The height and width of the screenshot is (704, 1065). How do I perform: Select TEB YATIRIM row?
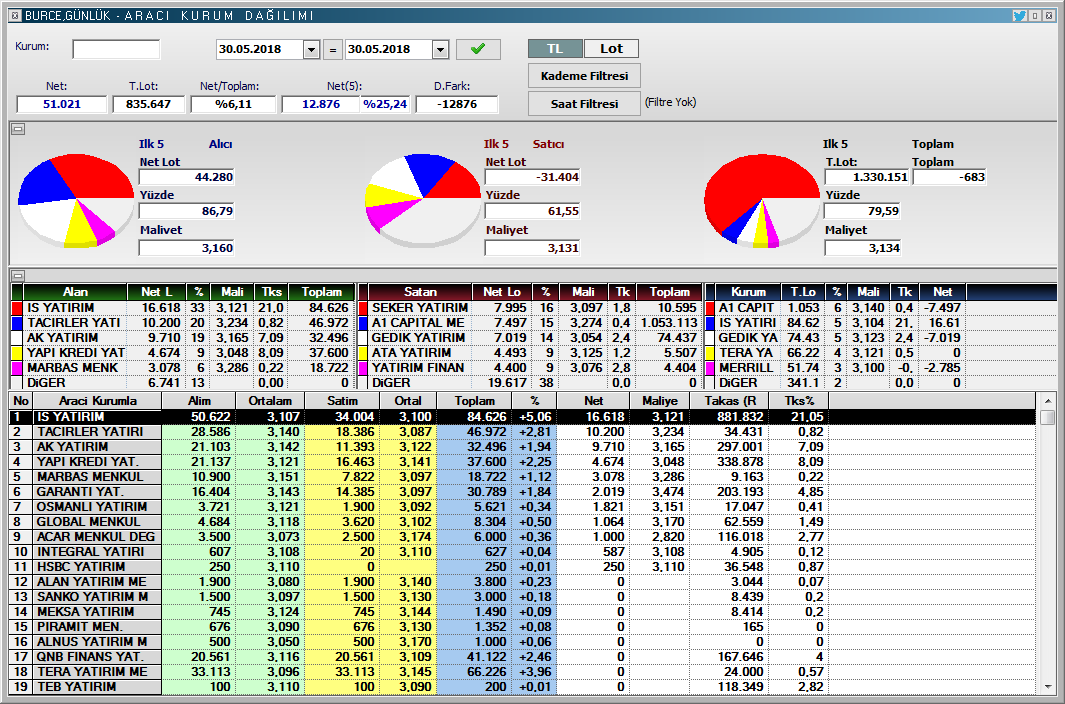522,686
